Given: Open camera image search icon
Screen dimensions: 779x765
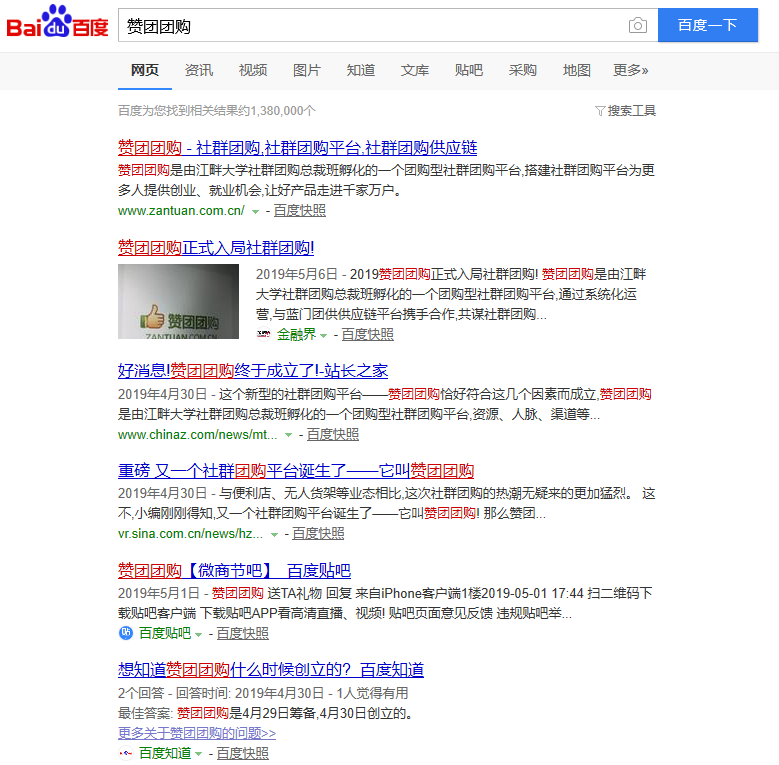Looking at the screenshot, I should (637, 25).
